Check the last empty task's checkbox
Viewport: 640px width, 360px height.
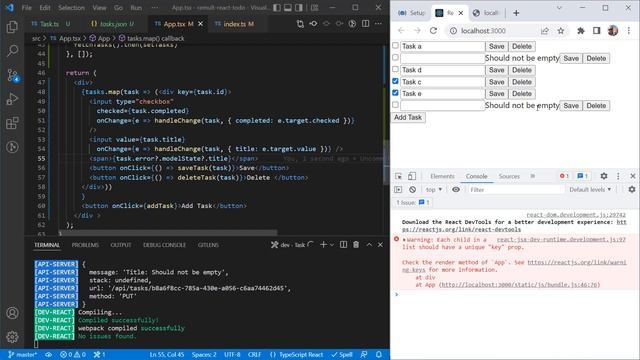pyautogui.click(x=395, y=104)
